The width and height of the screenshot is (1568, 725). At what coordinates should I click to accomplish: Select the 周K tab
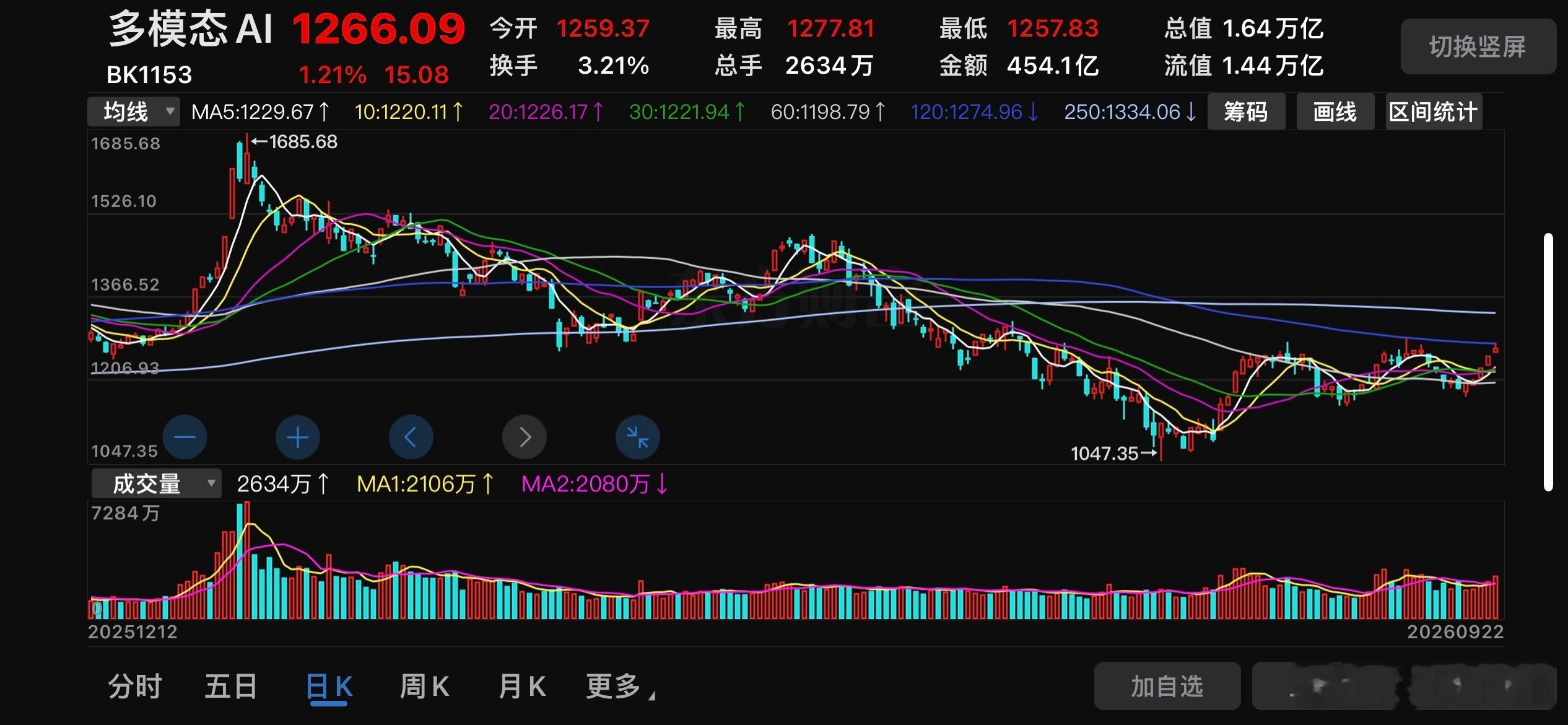tap(425, 687)
